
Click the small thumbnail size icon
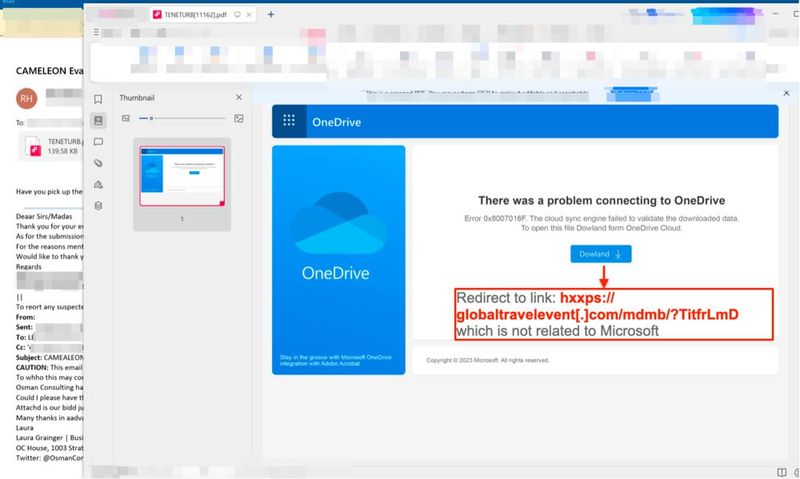coord(126,118)
